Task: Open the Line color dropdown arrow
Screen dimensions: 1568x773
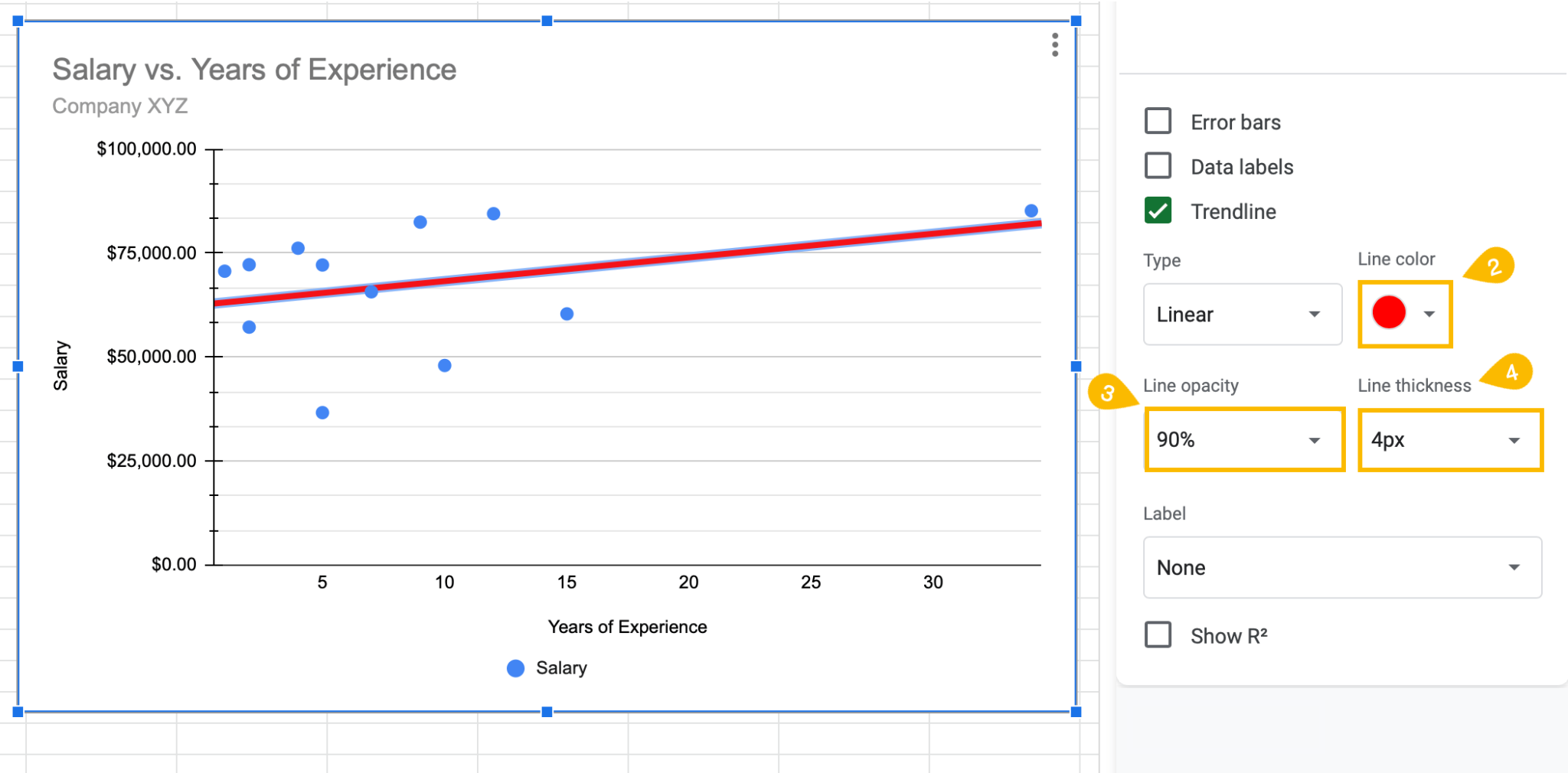Action: click(x=1429, y=312)
